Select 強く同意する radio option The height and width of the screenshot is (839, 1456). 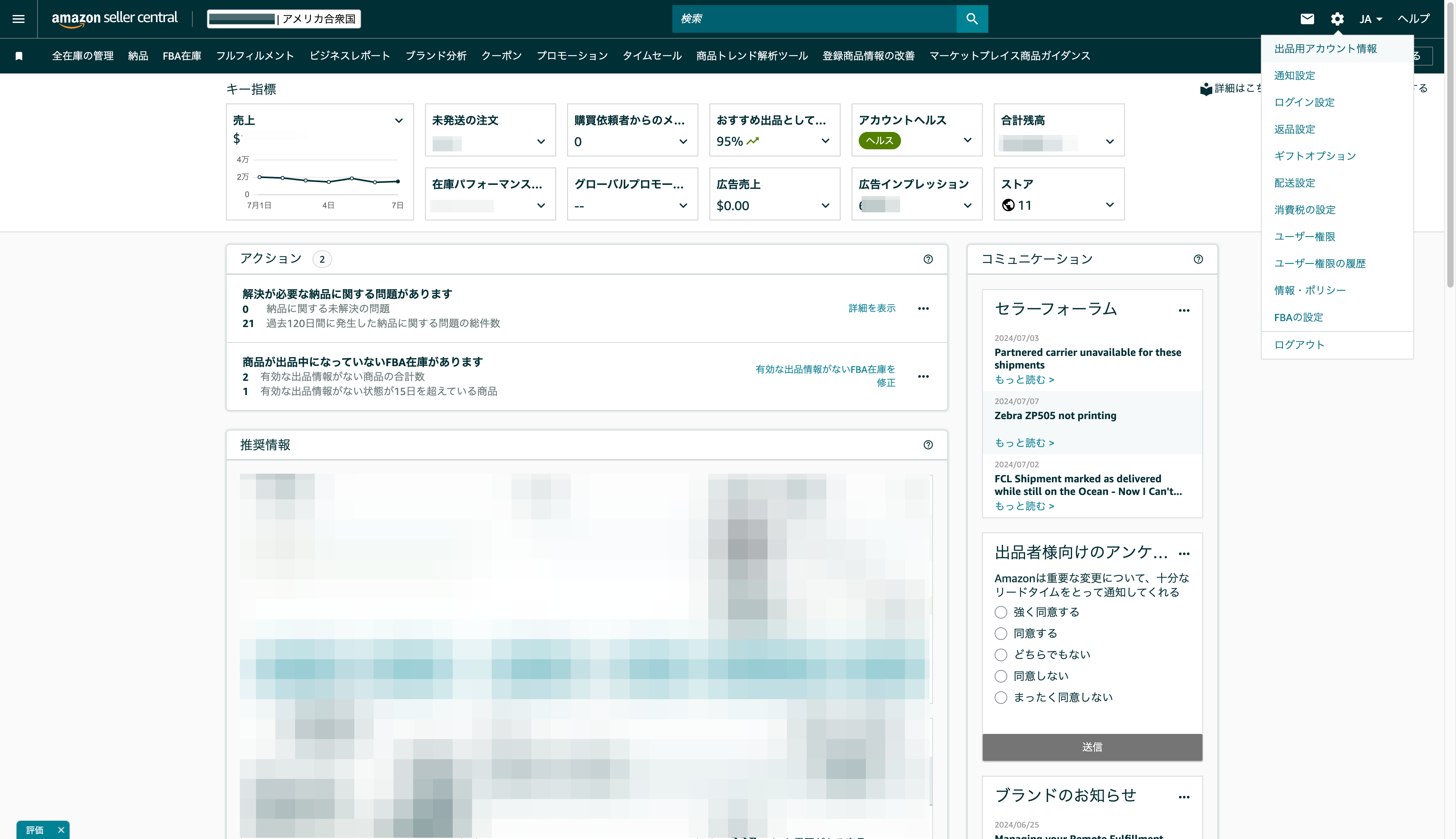pos(1001,613)
